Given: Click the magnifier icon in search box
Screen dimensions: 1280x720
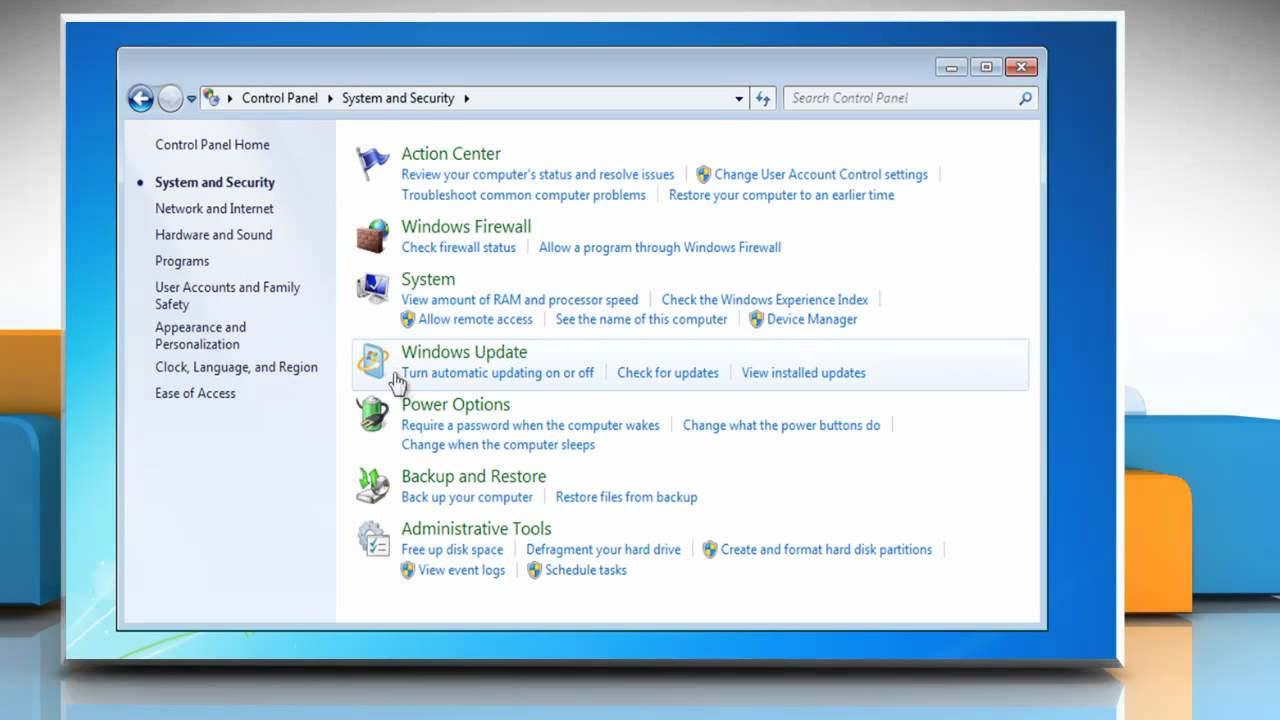Looking at the screenshot, I should [1025, 98].
